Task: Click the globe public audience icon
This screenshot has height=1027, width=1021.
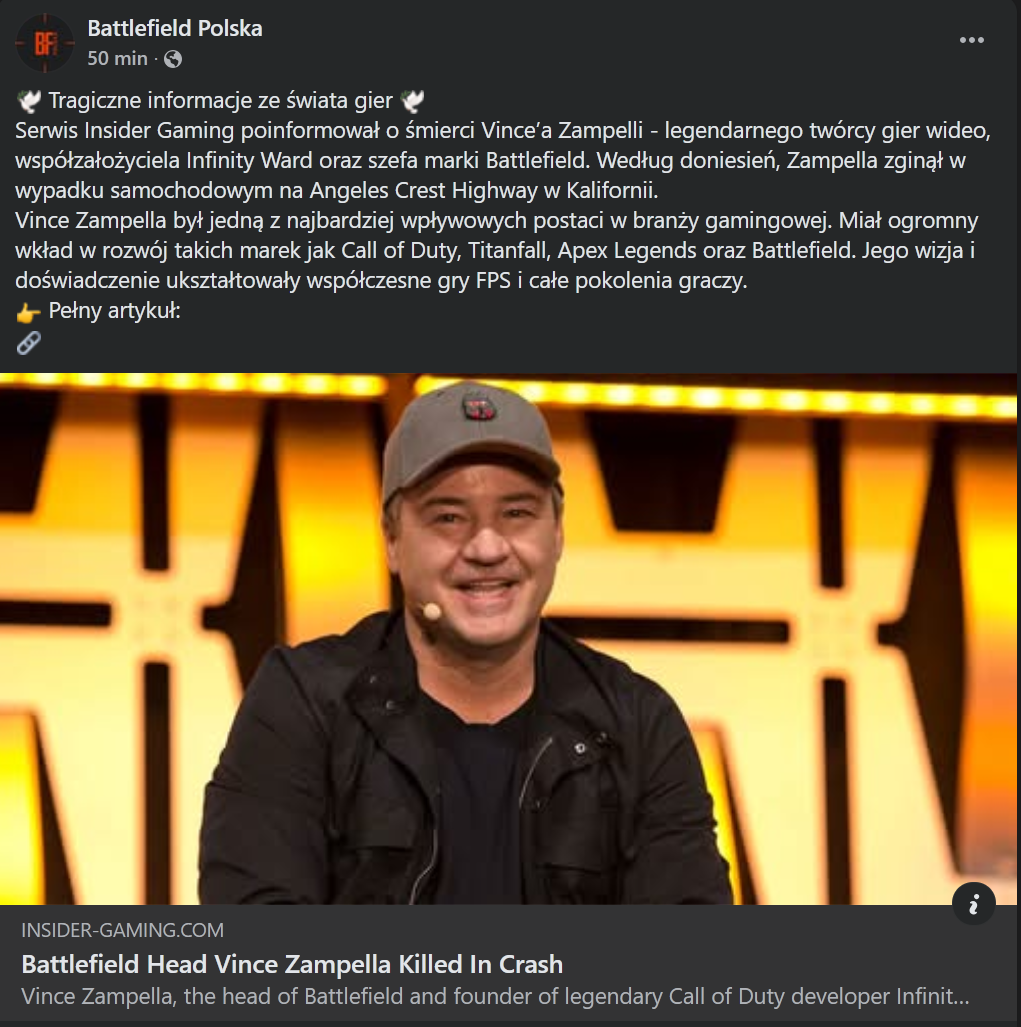Action: tap(173, 60)
